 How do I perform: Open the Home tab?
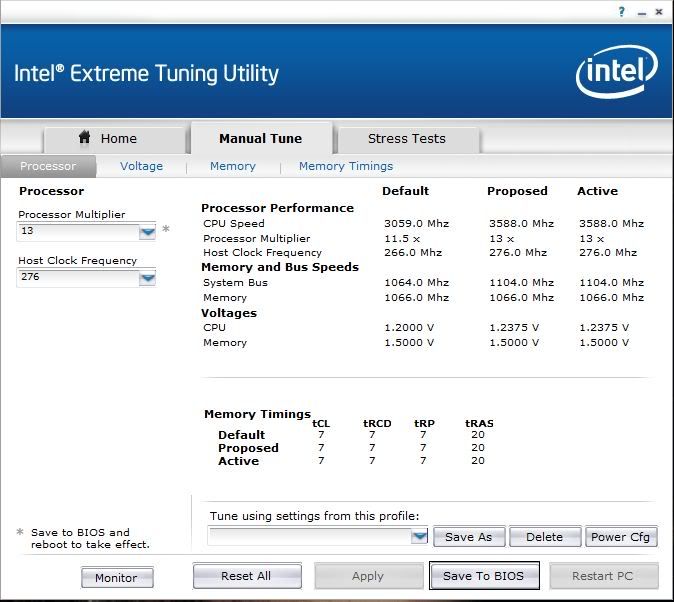tap(115, 139)
